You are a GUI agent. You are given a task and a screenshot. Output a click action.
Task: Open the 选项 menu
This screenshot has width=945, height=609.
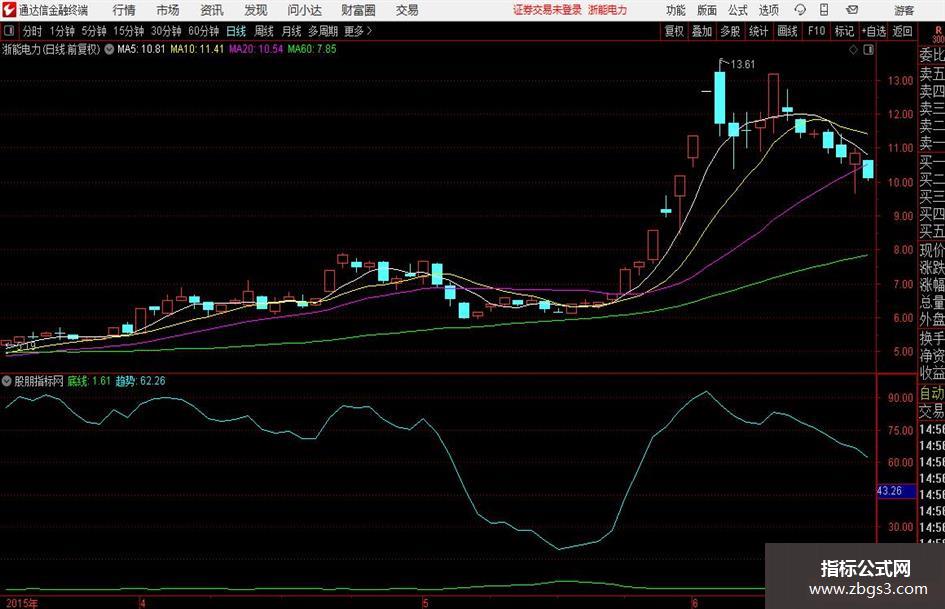pos(768,10)
